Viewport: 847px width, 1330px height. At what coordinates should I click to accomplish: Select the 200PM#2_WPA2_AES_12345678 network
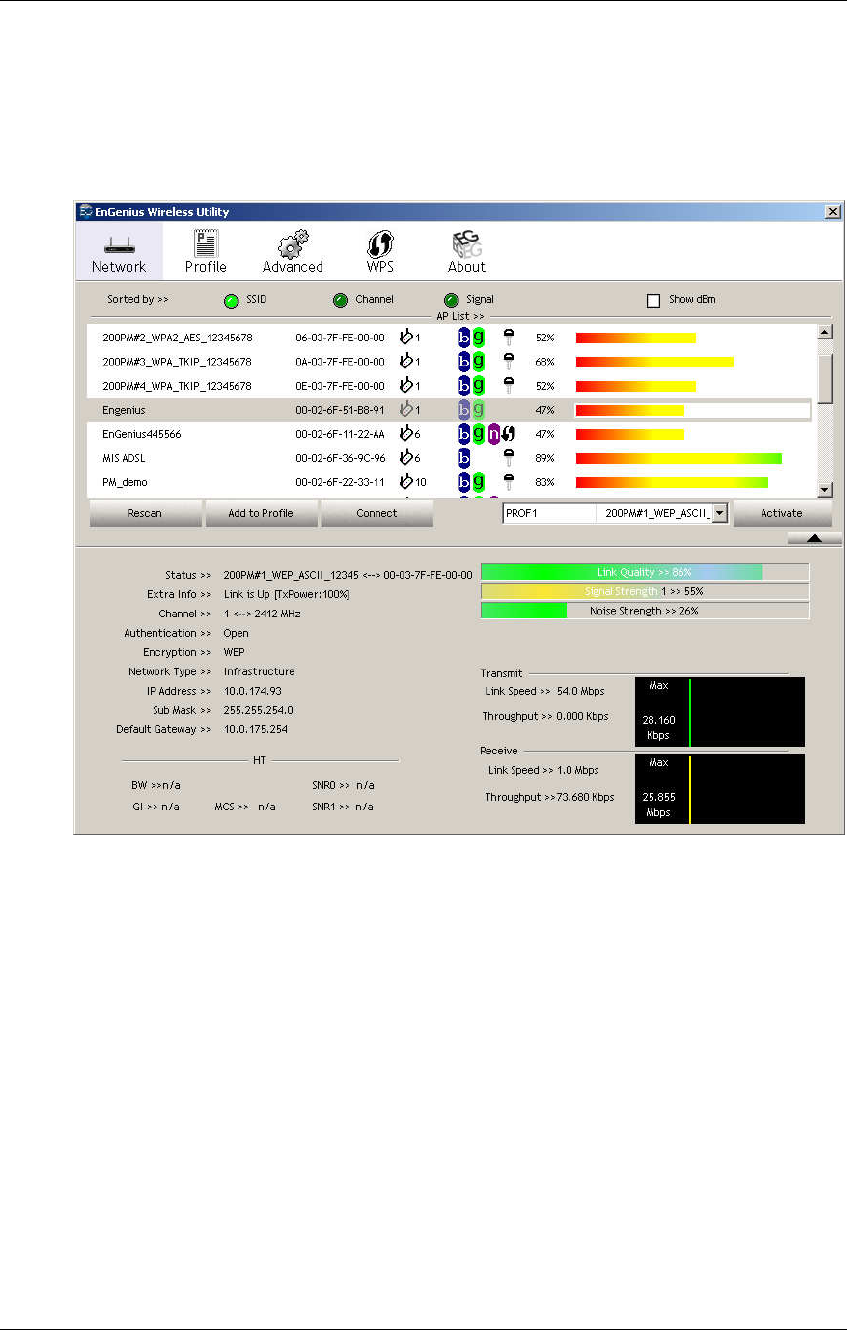click(450, 338)
